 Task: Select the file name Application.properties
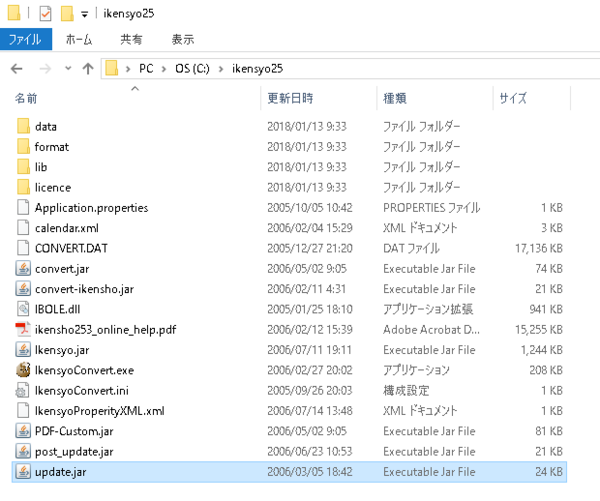[x=91, y=207]
